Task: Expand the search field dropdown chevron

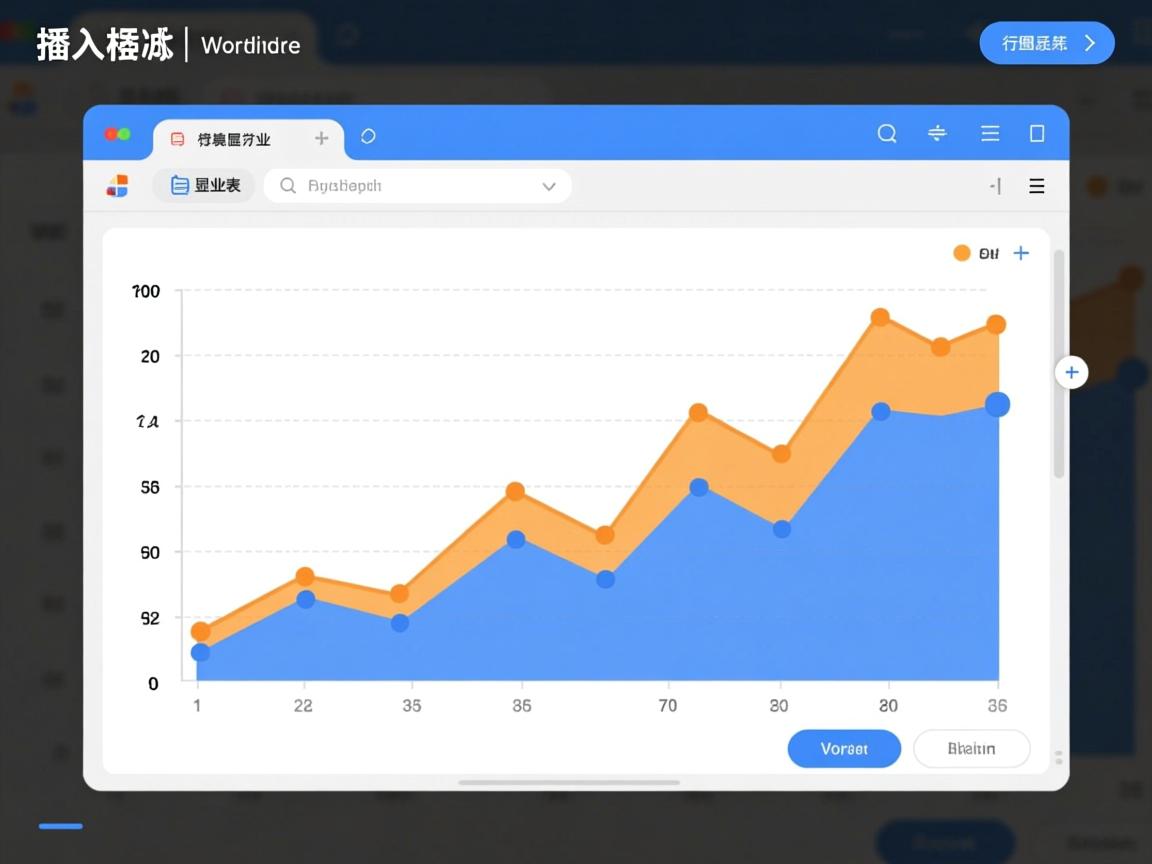Action: [x=549, y=186]
